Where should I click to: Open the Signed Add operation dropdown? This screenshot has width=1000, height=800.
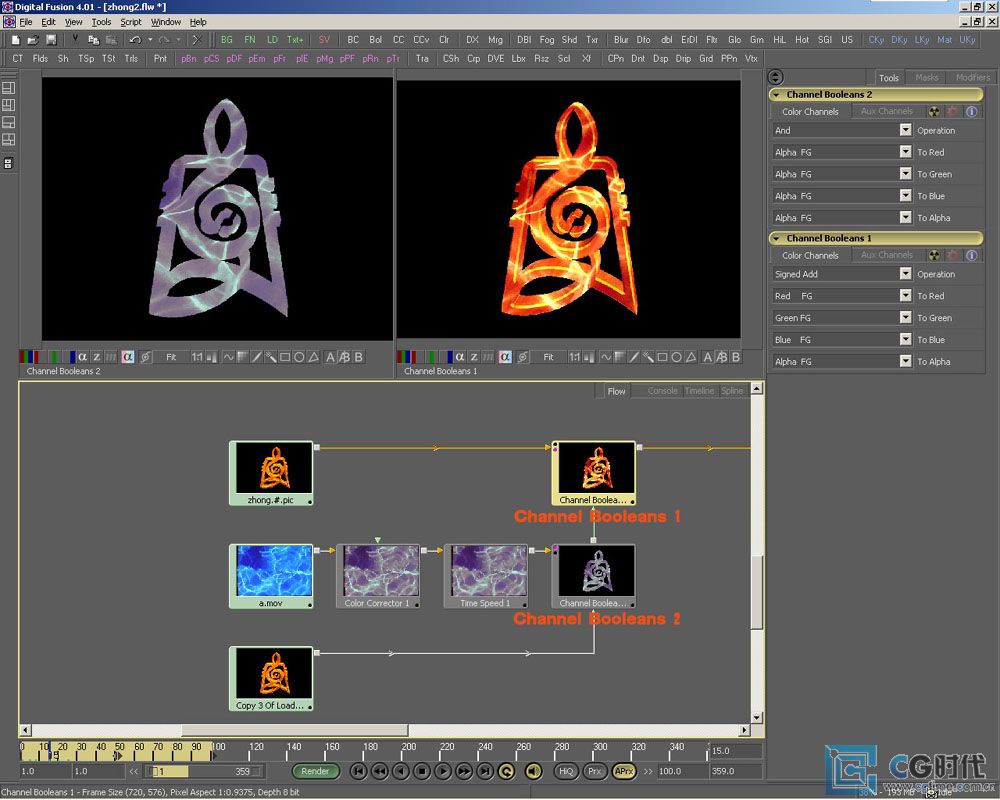click(842, 274)
